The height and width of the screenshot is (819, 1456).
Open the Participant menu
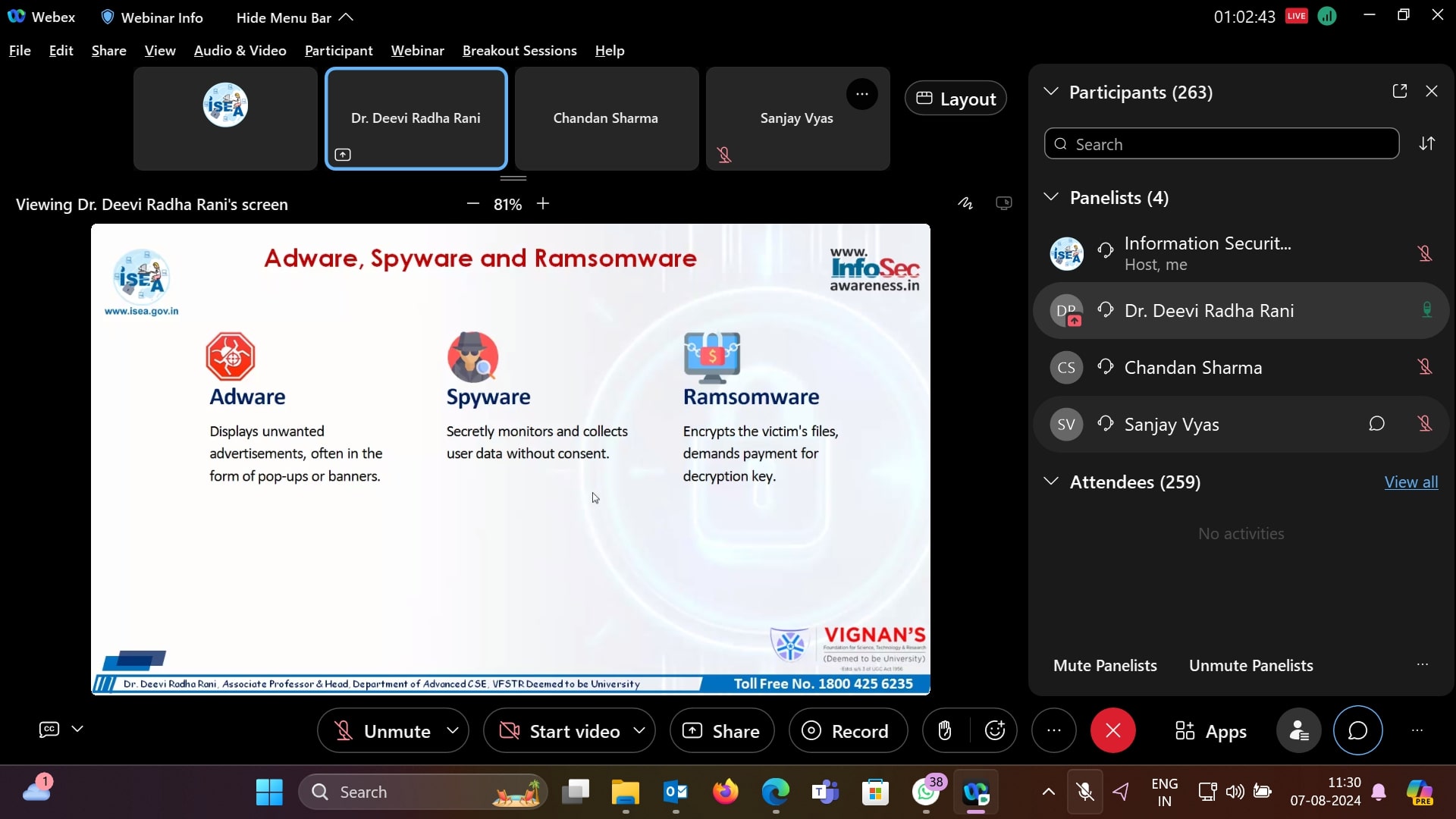point(338,50)
